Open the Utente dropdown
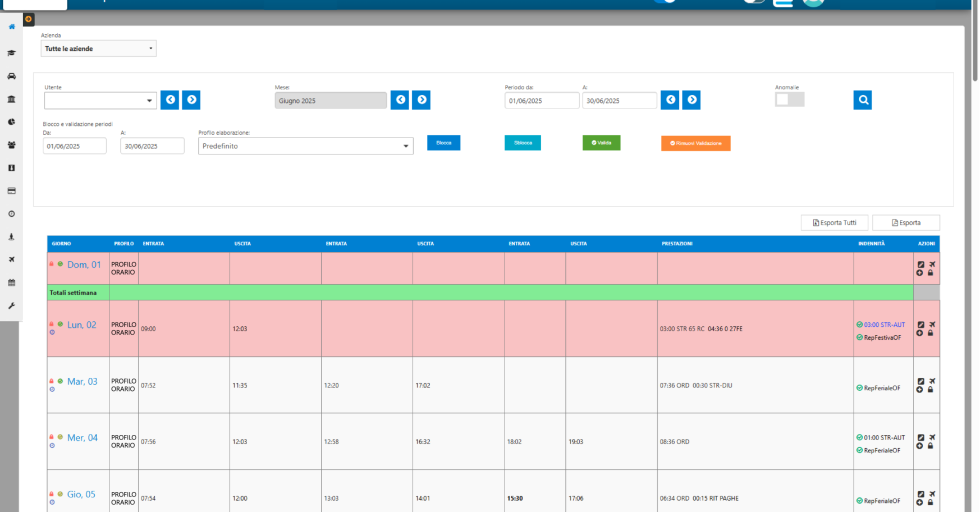This screenshot has width=980, height=512. (100, 101)
